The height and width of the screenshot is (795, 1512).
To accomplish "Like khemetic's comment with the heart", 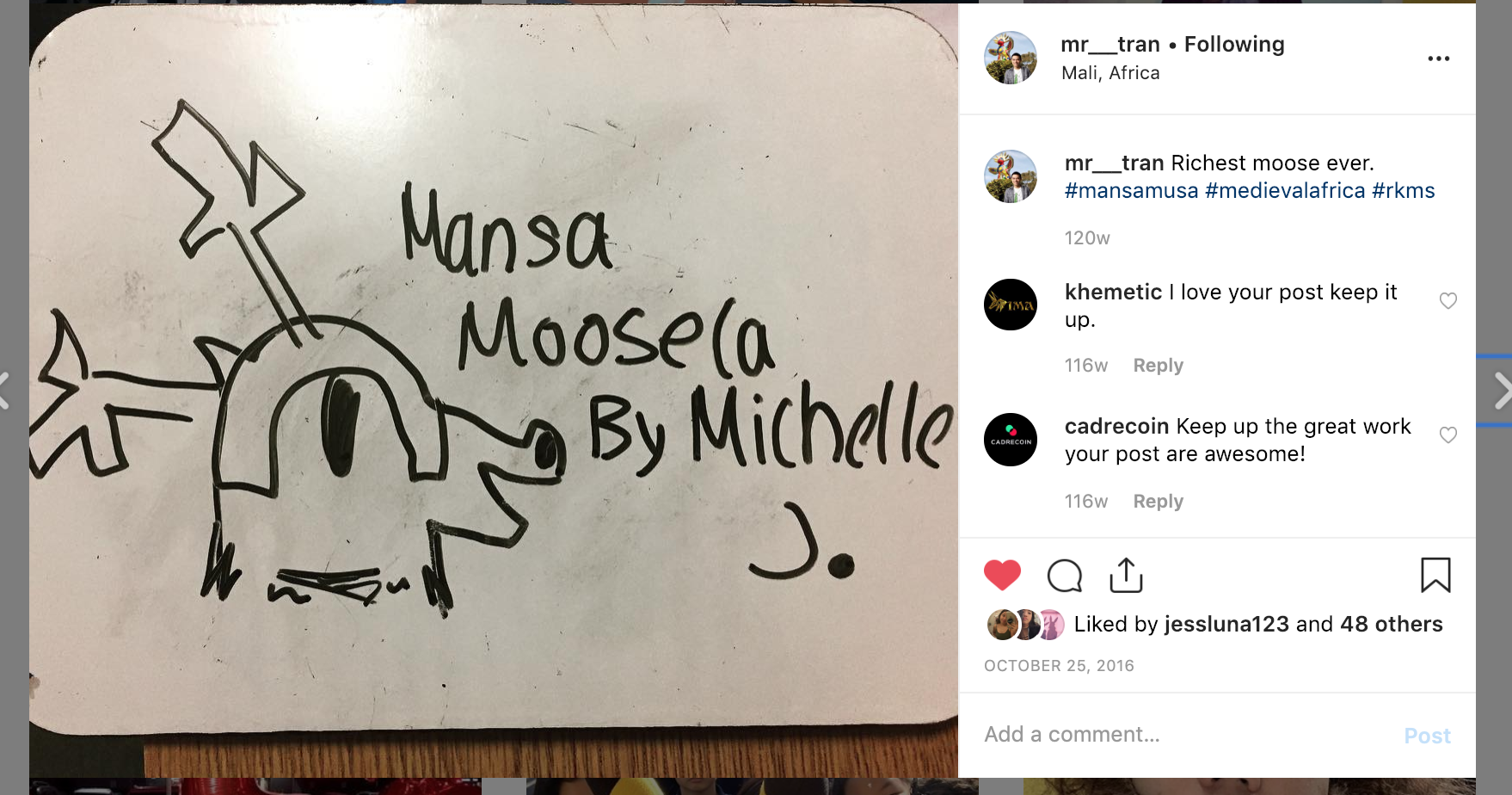I will tap(1448, 300).
